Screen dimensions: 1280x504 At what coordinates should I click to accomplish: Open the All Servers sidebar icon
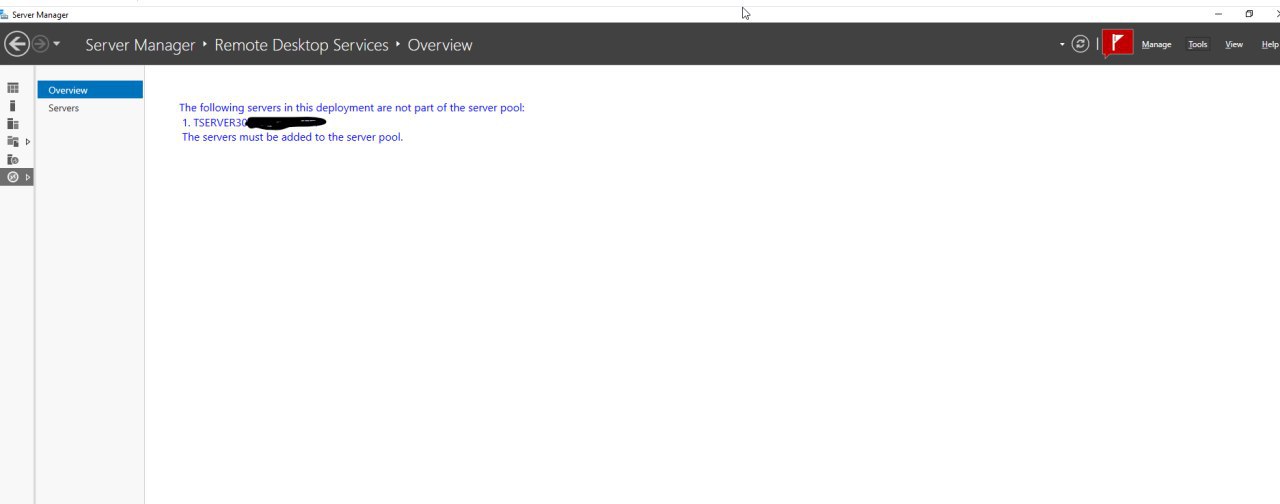click(x=13, y=124)
